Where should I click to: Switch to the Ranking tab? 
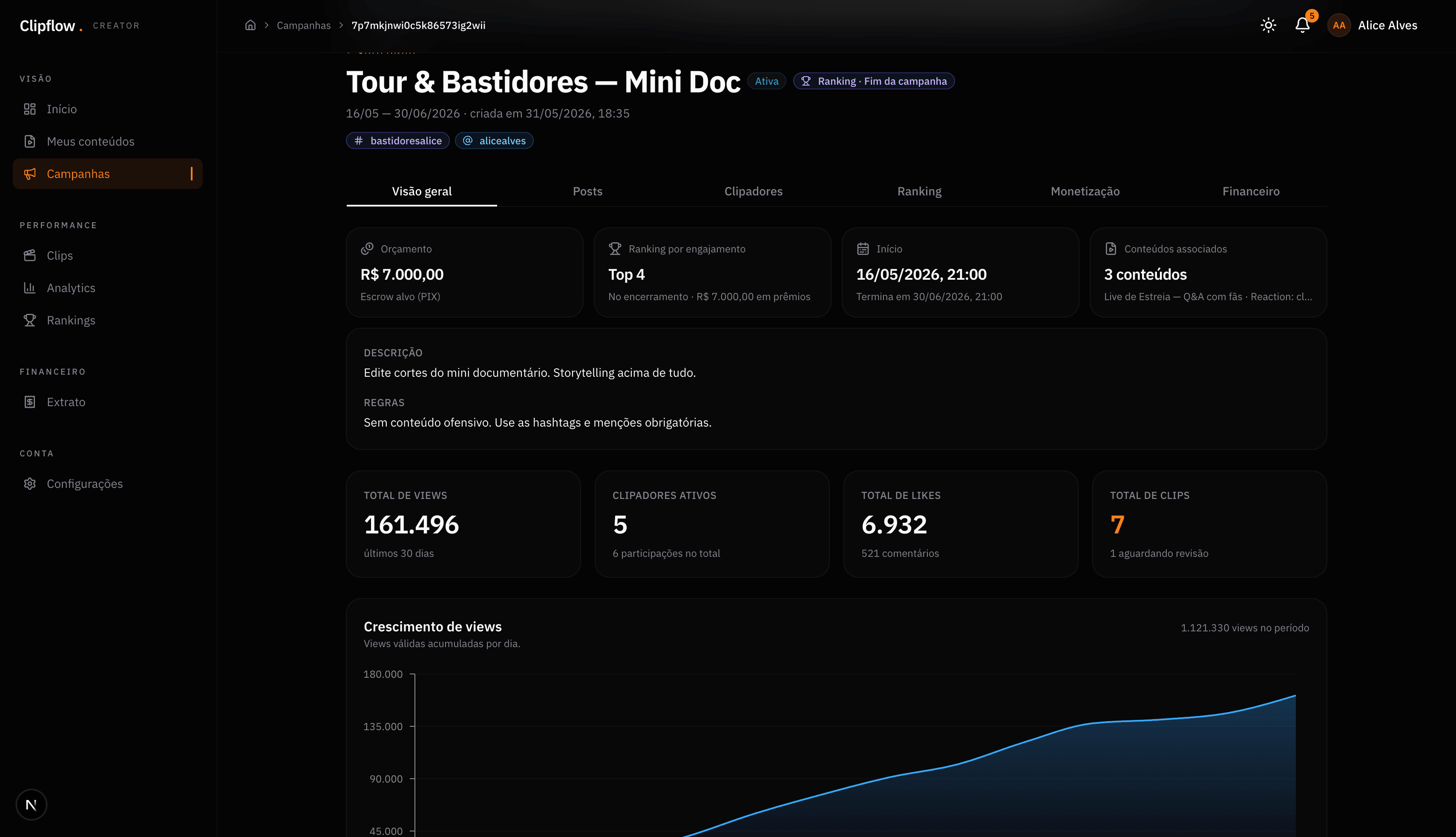pos(920,192)
